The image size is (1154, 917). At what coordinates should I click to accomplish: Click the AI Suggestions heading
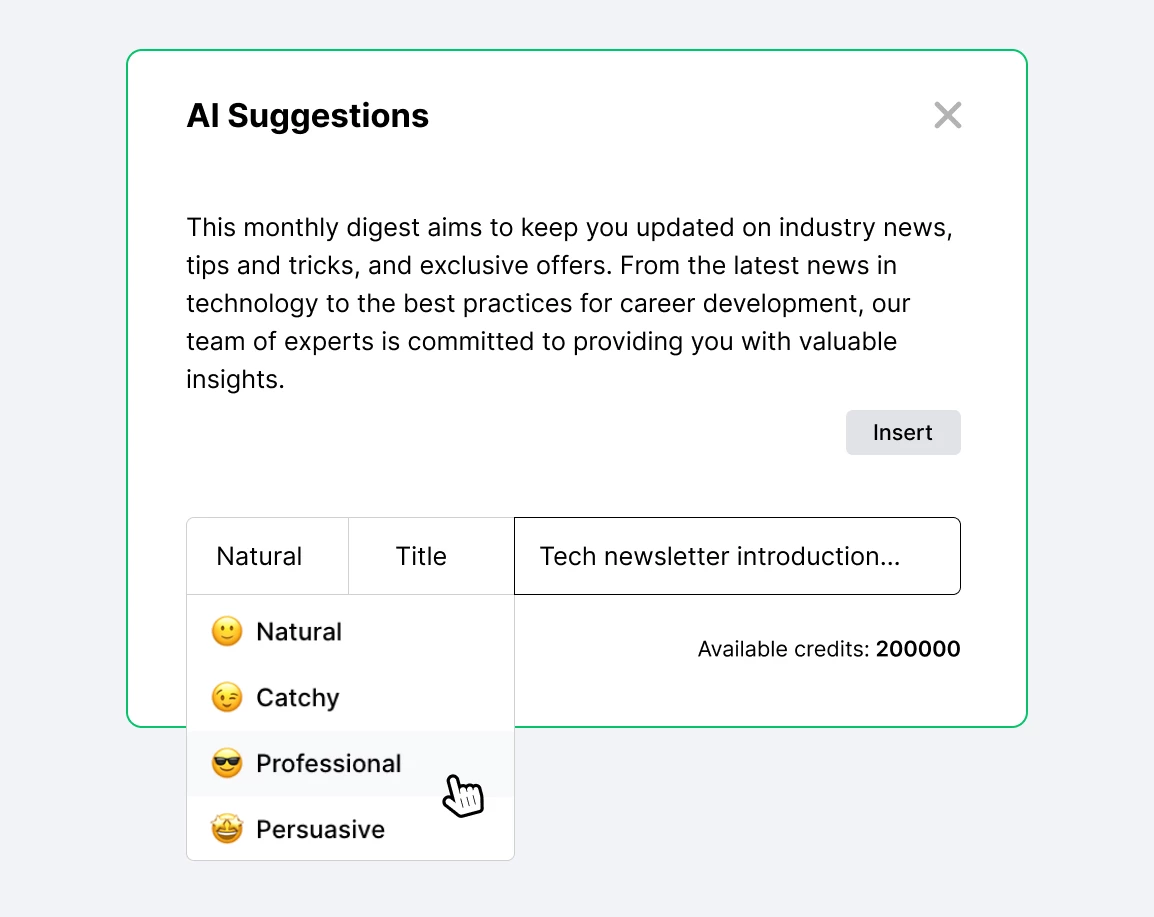pyautogui.click(x=308, y=116)
